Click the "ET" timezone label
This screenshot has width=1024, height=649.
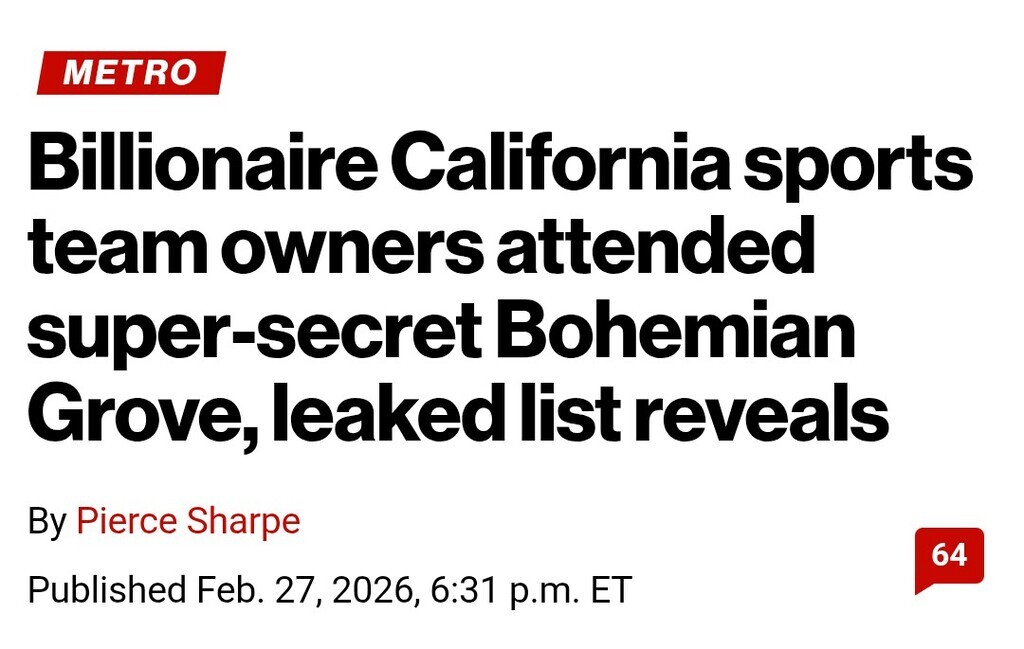(611, 589)
